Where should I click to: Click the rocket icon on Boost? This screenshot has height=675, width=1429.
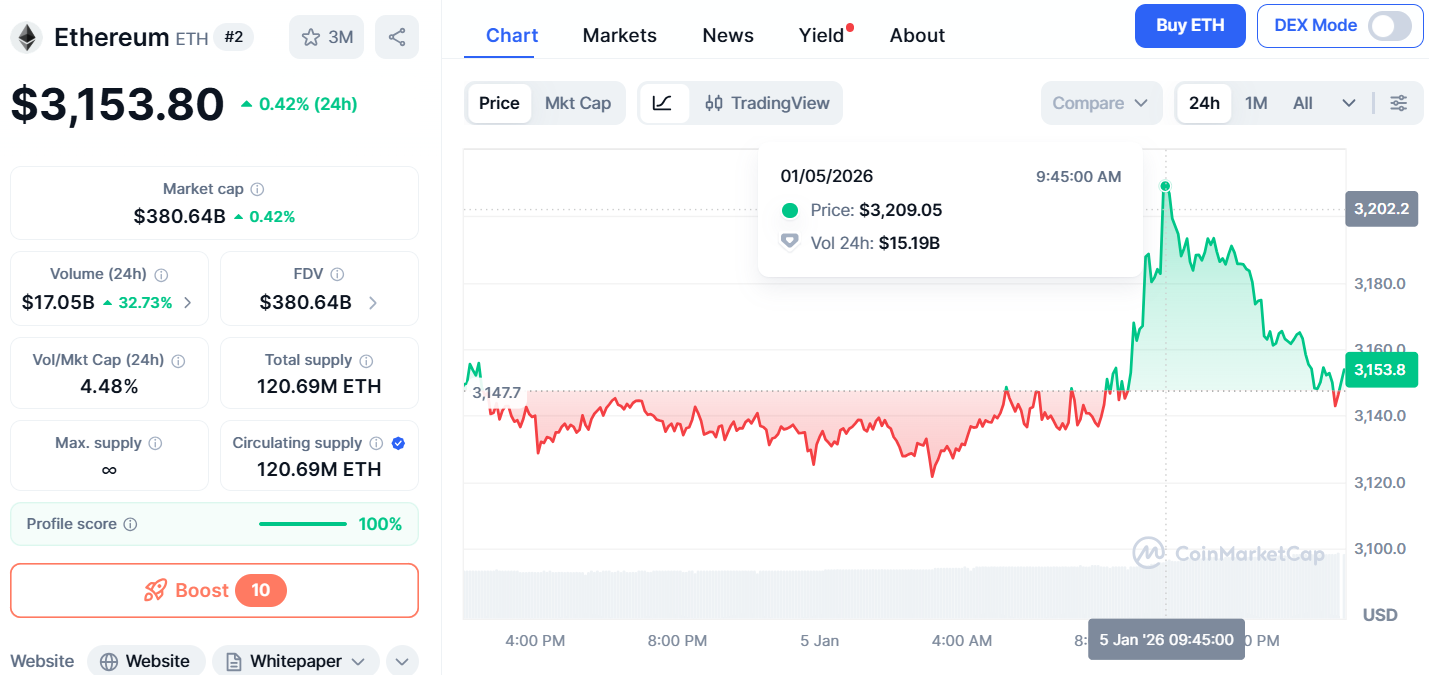click(155, 591)
